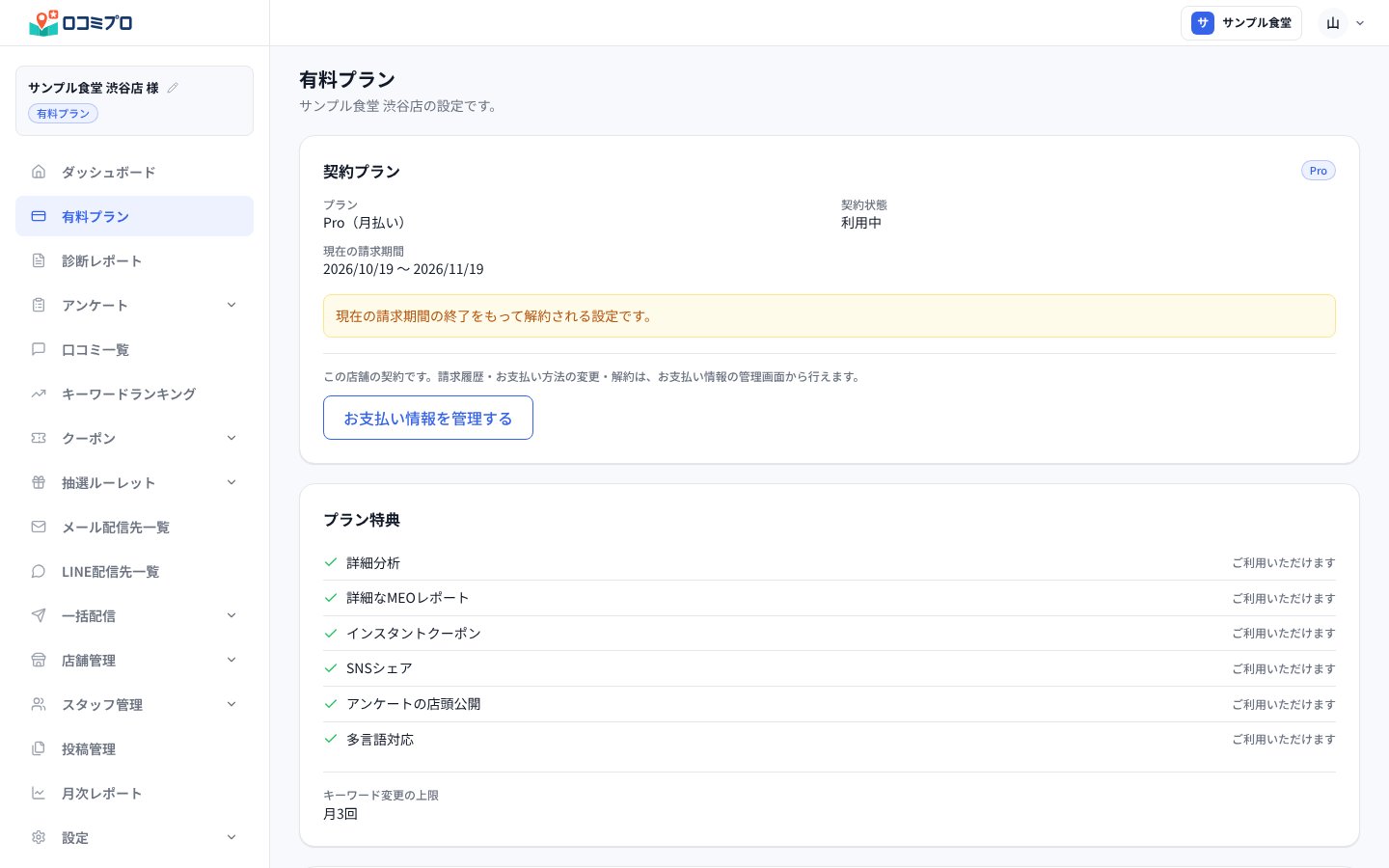The image size is (1389, 868).
Task: Click お支払い情報を管理する button
Action: 428,418
